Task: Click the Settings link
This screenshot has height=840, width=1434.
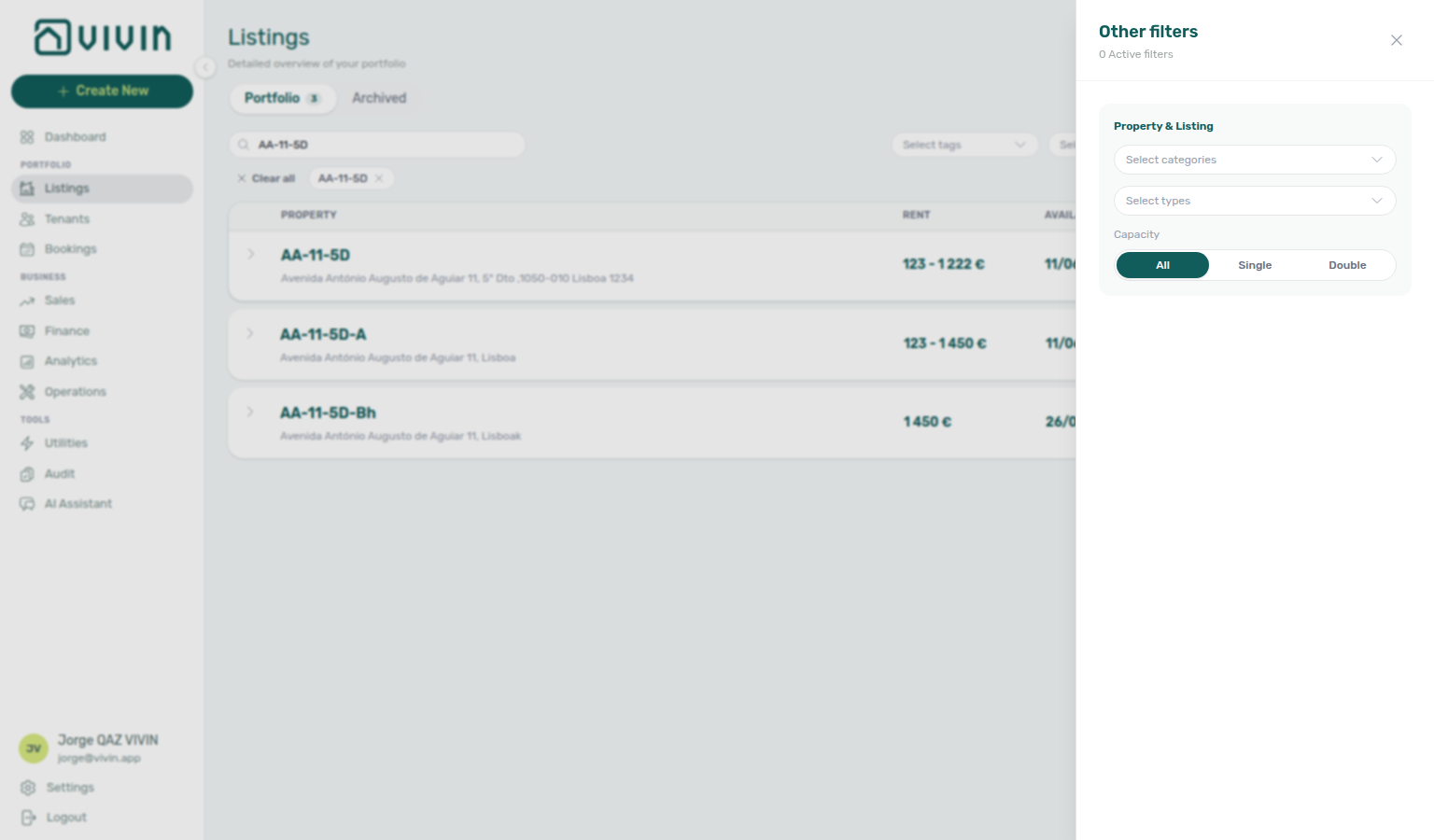Action: 70,788
